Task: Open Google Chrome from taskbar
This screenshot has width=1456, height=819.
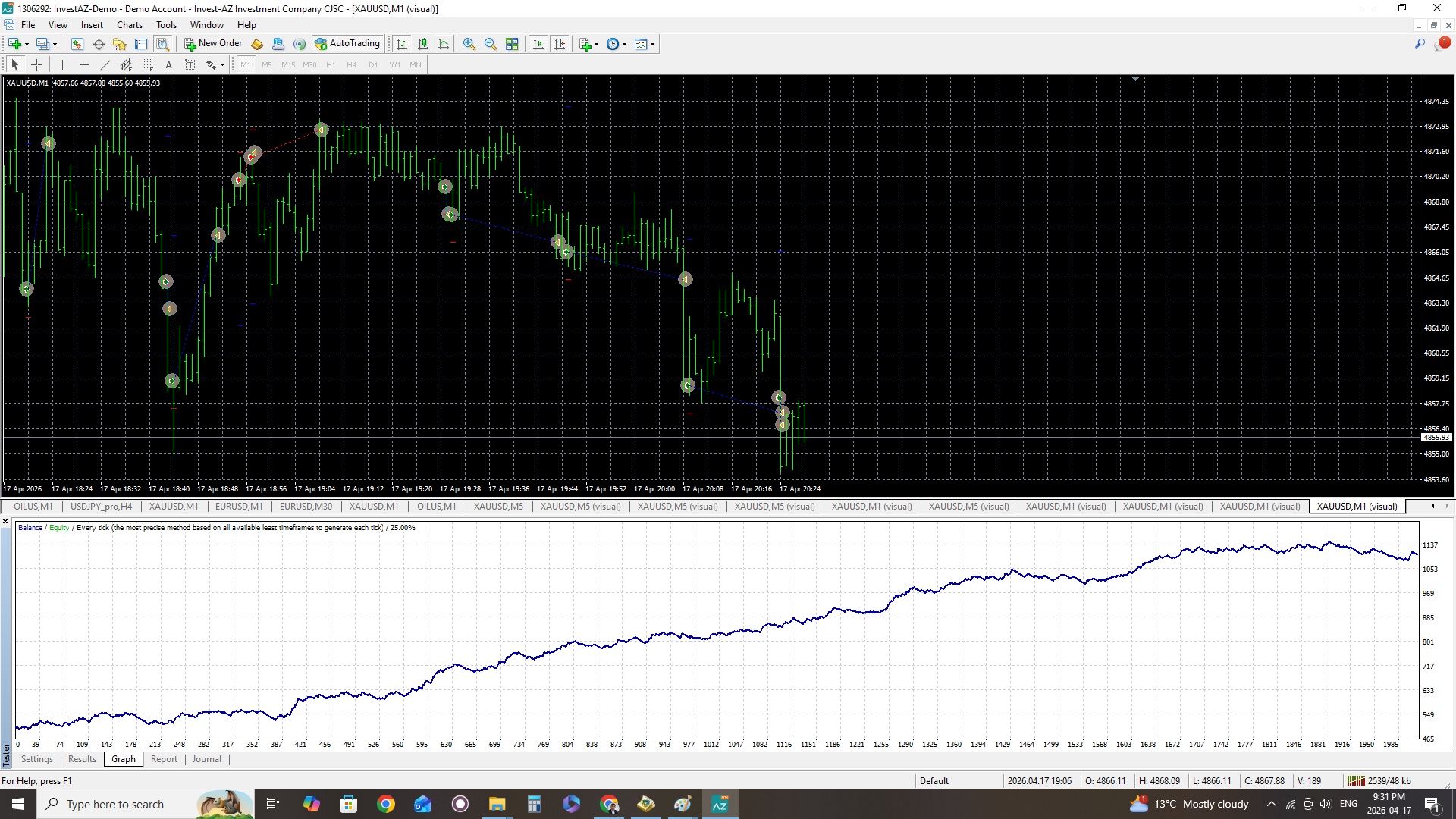Action: coord(386,804)
